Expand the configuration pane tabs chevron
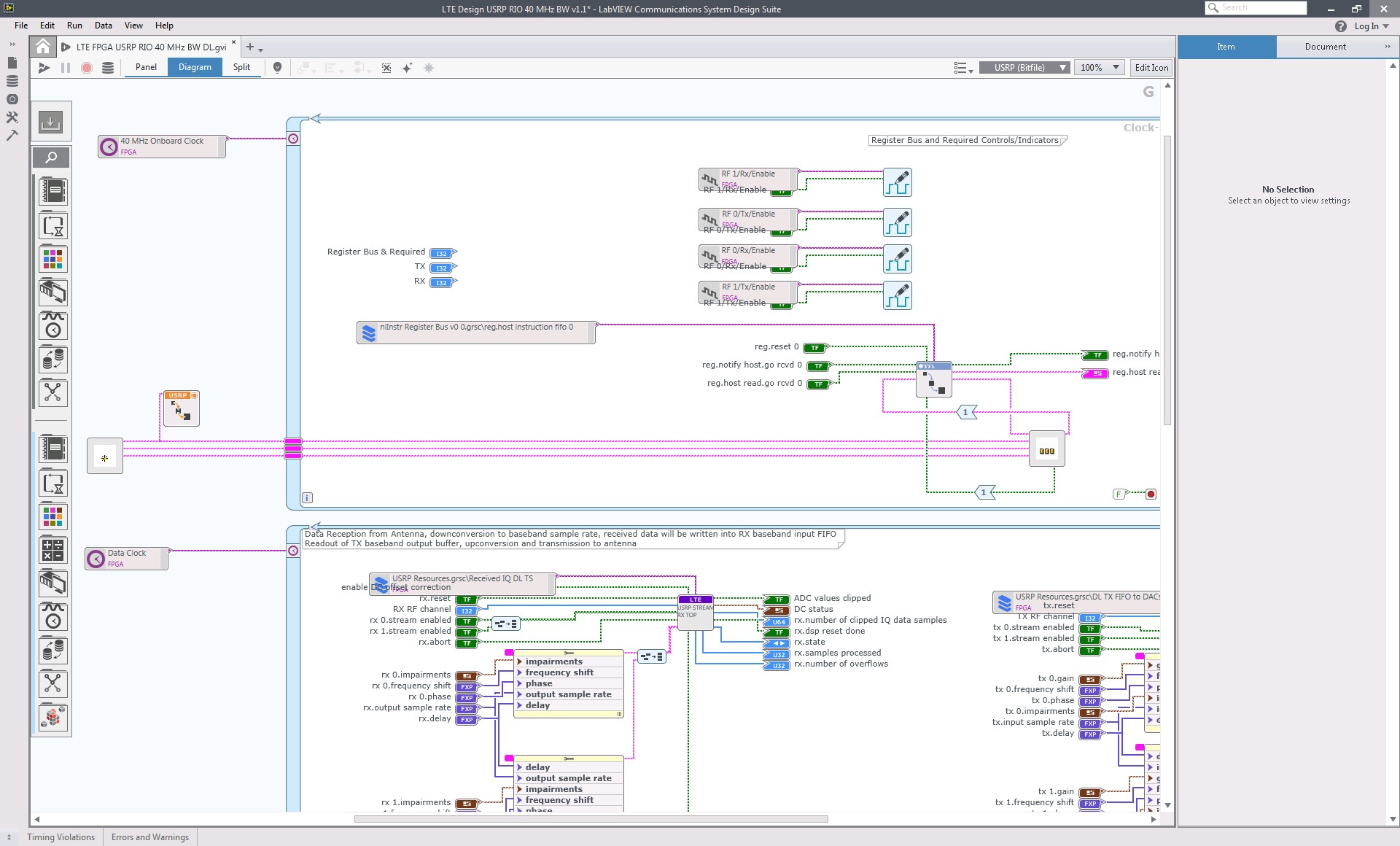Viewport: 1400px width, 846px height. [x=1388, y=47]
